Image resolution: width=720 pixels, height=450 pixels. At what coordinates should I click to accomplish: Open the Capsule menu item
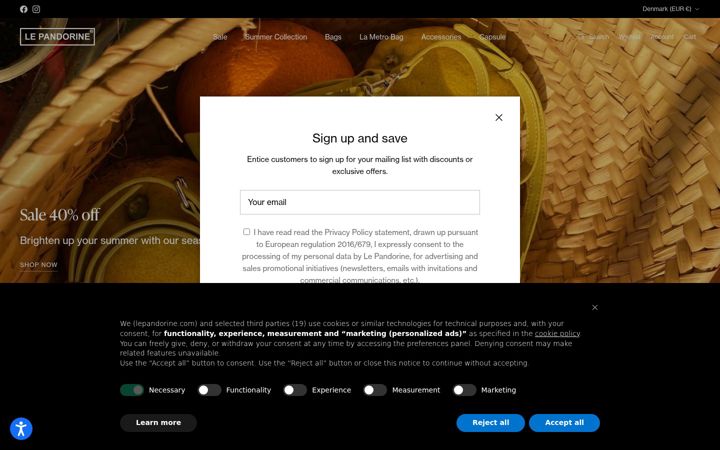coord(492,37)
